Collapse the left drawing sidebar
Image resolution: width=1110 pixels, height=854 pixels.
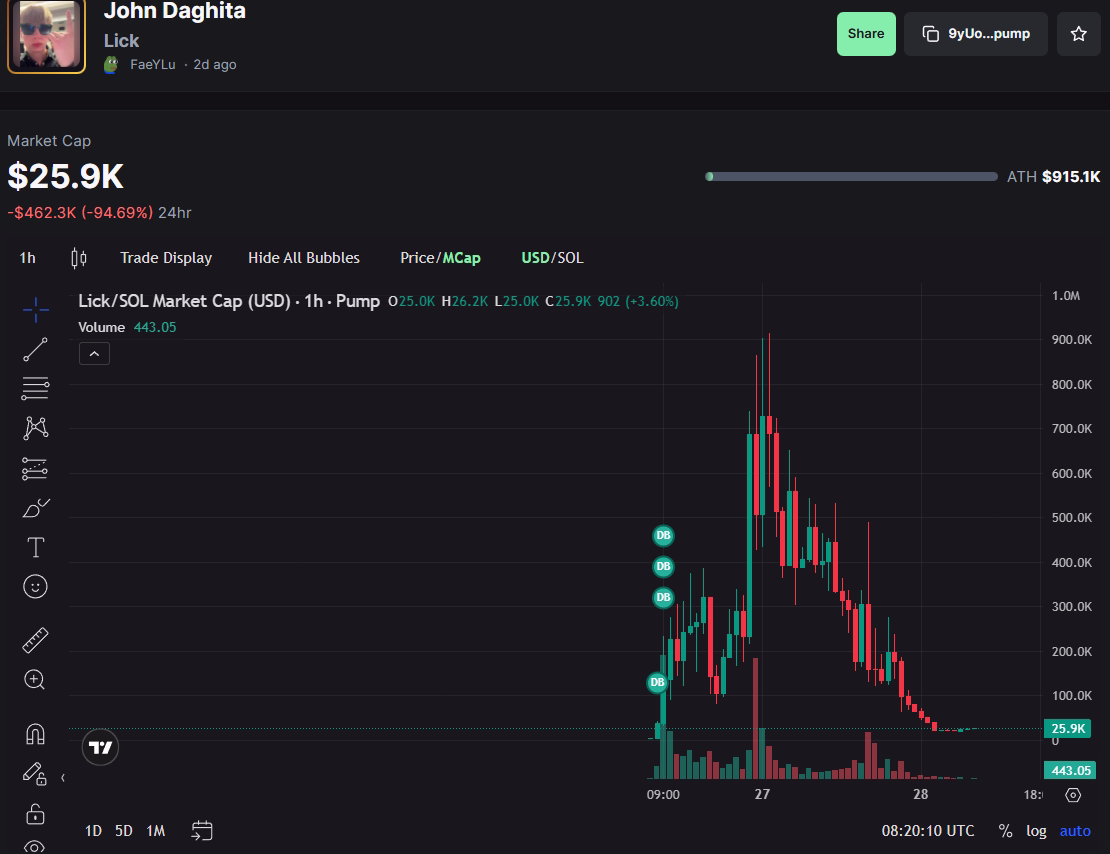[x=62, y=777]
